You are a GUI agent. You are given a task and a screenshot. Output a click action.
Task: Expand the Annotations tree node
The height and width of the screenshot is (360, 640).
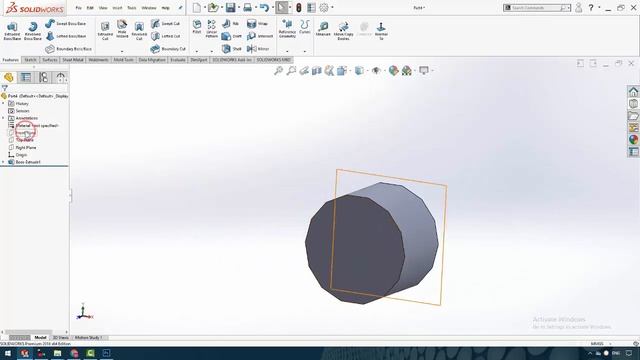click(4, 118)
